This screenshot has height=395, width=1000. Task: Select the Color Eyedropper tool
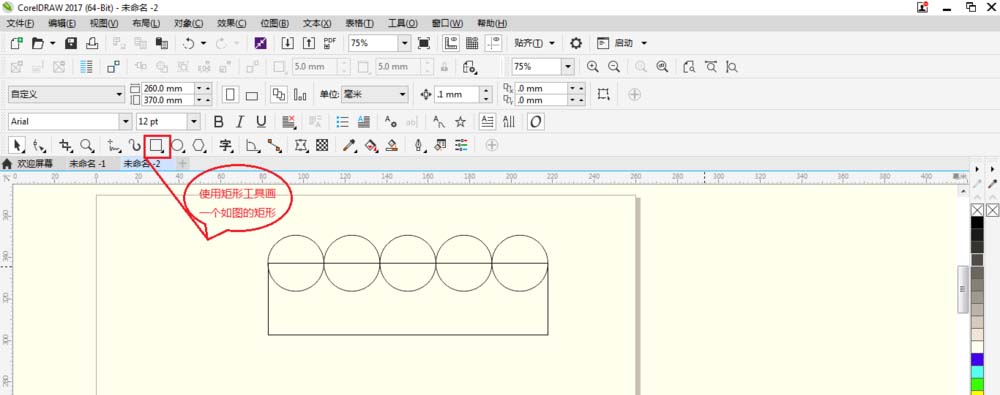(349, 145)
